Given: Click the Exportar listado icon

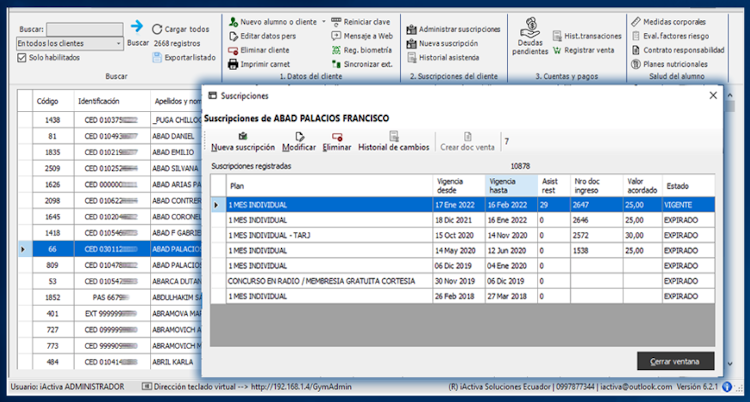Looking at the screenshot, I should coord(157,58).
